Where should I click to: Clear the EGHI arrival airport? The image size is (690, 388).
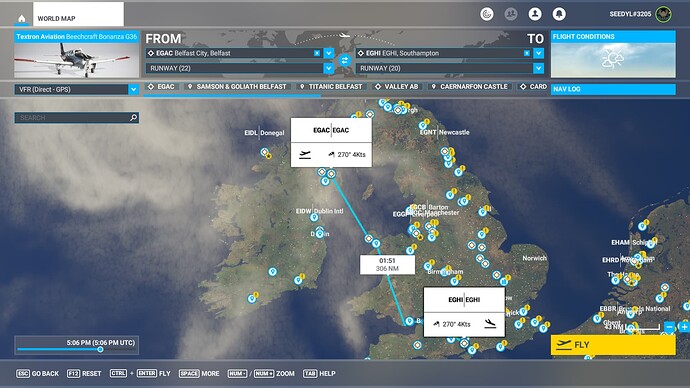527,53
